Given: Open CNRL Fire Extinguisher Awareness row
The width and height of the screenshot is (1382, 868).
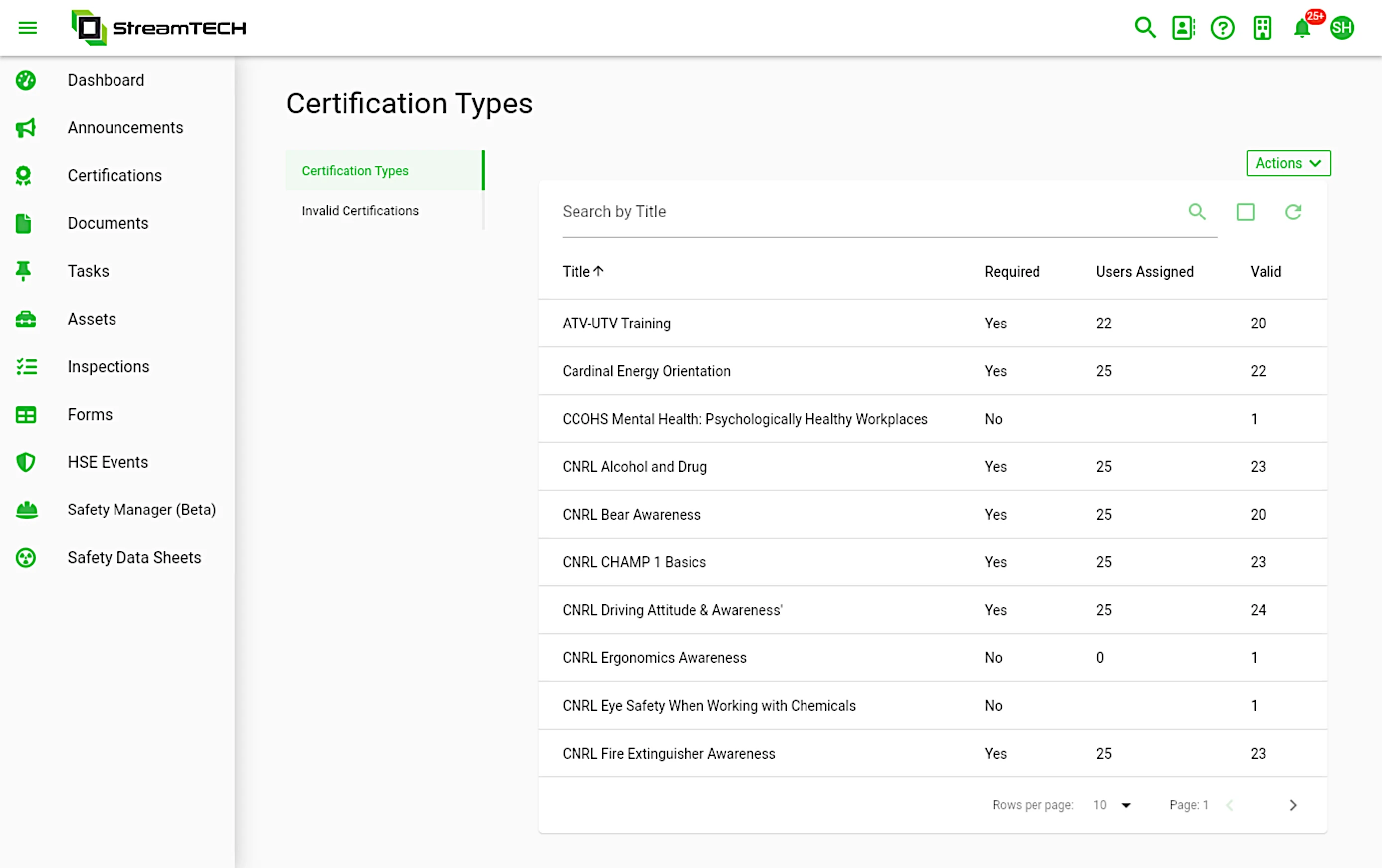Looking at the screenshot, I should point(932,753).
